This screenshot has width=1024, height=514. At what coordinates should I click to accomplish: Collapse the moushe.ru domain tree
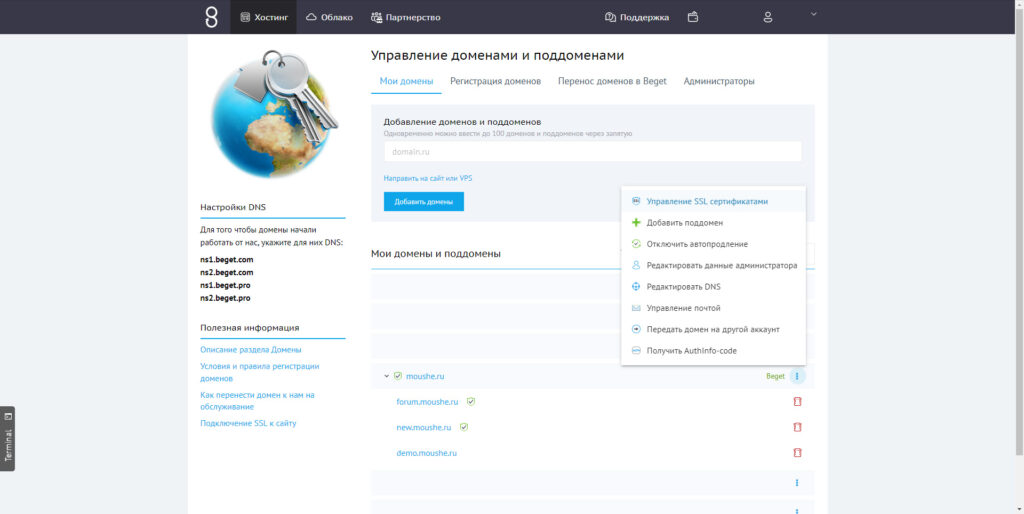(387, 376)
